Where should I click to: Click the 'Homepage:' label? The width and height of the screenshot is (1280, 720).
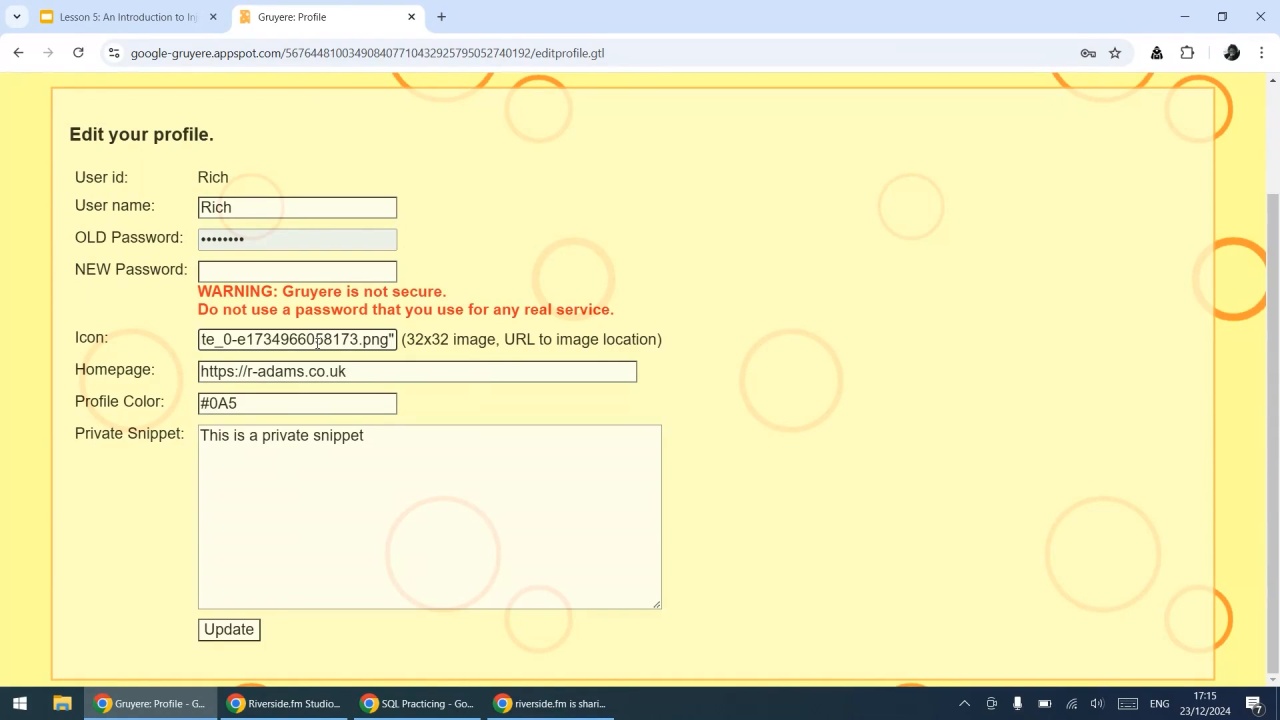[x=114, y=369]
